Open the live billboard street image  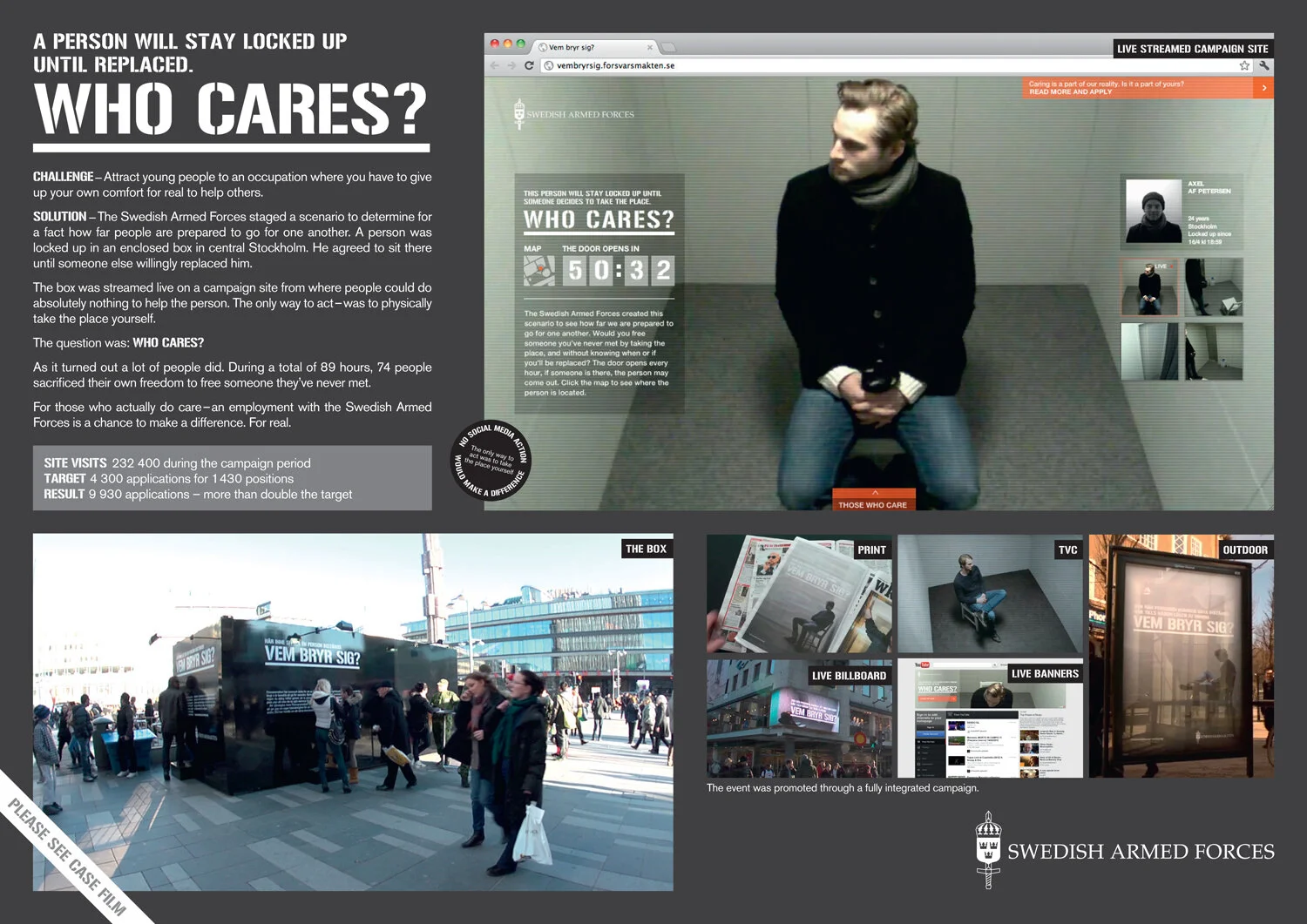[799, 718]
